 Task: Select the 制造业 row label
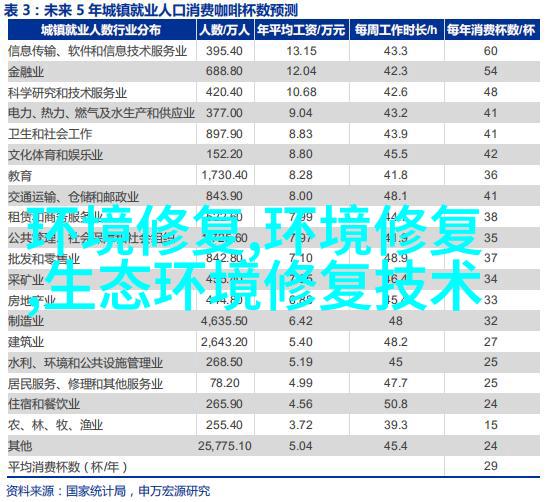click(26, 321)
